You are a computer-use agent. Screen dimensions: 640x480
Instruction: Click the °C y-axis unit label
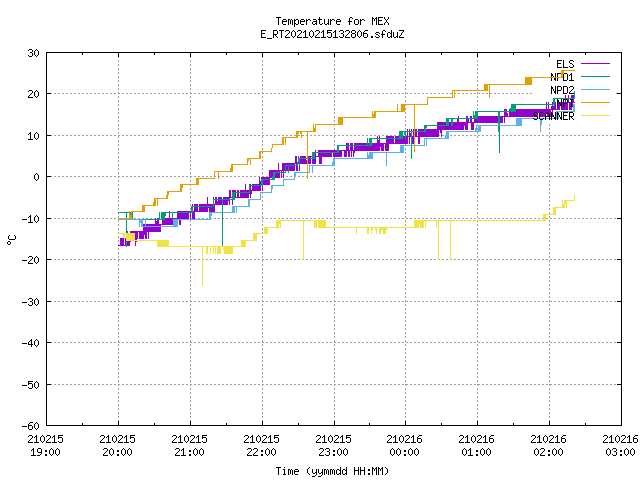(12, 240)
